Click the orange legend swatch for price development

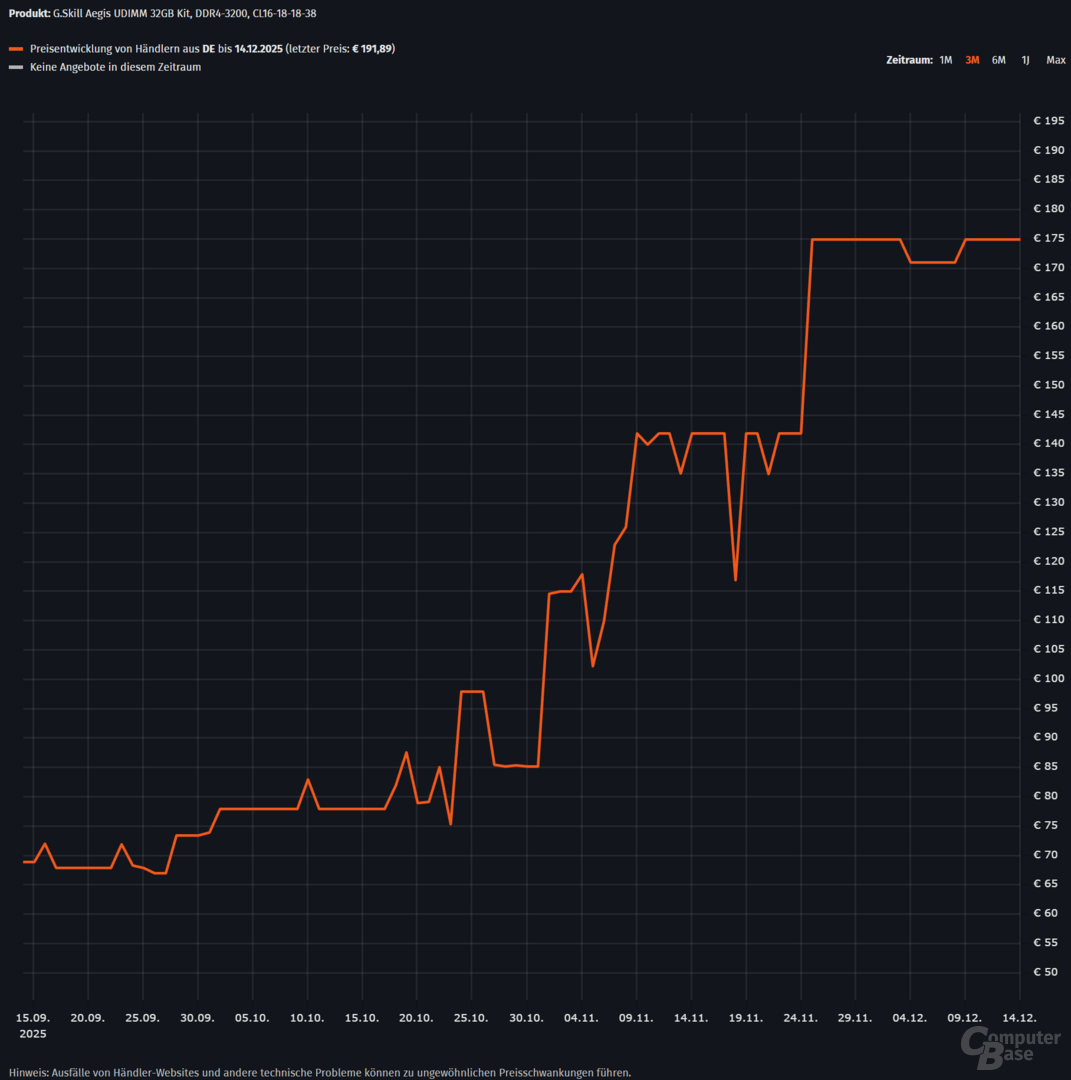coord(15,49)
